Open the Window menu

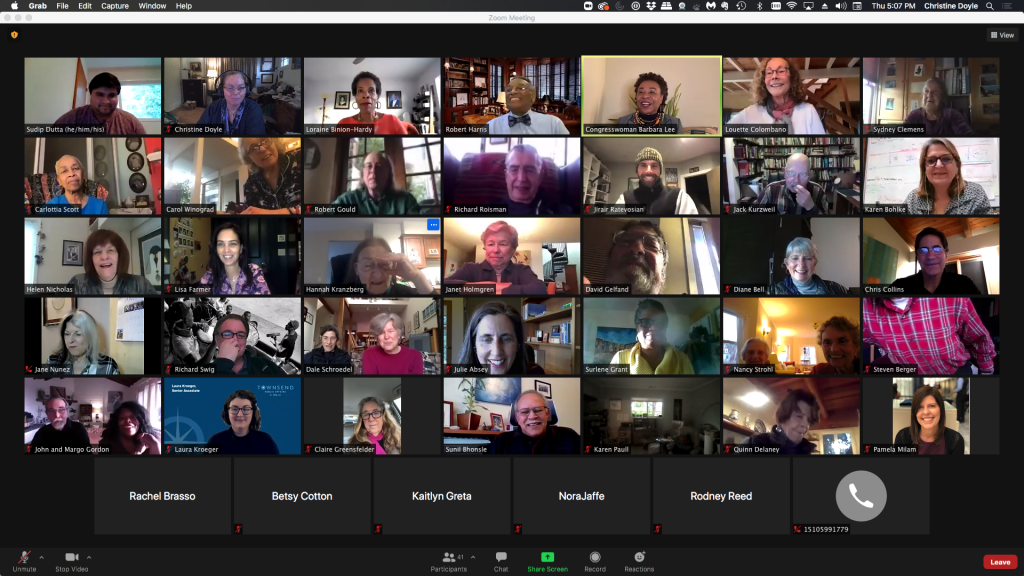pyautogui.click(x=152, y=6)
